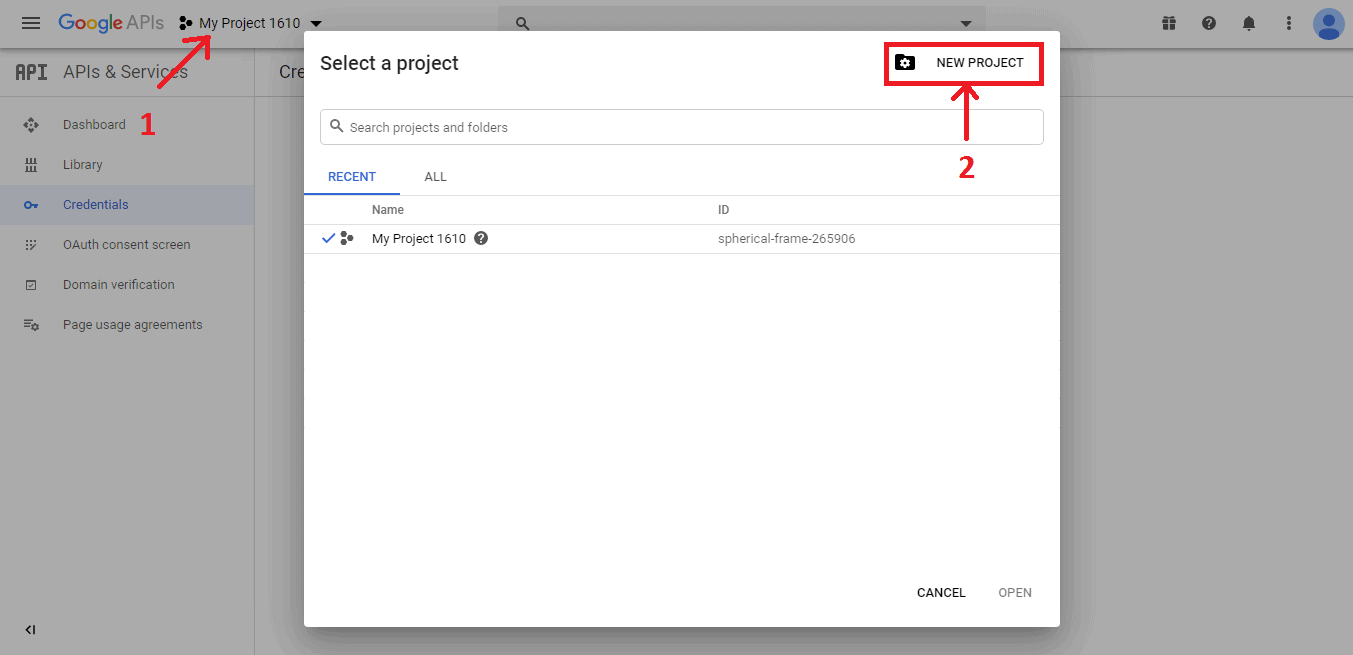Select the My Project 1610 row

click(x=682, y=239)
